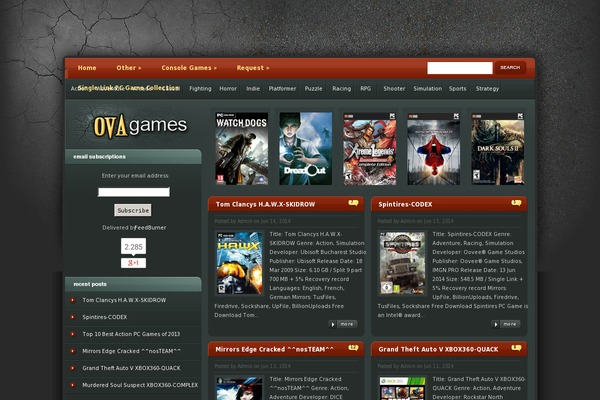This screenshot has width=600, height=400.
Task: Open the Home menu item
Action: [x=87, y=68]
